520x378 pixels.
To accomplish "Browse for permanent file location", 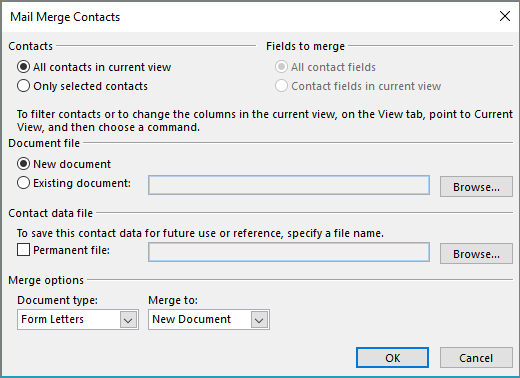I will point(476,254).
